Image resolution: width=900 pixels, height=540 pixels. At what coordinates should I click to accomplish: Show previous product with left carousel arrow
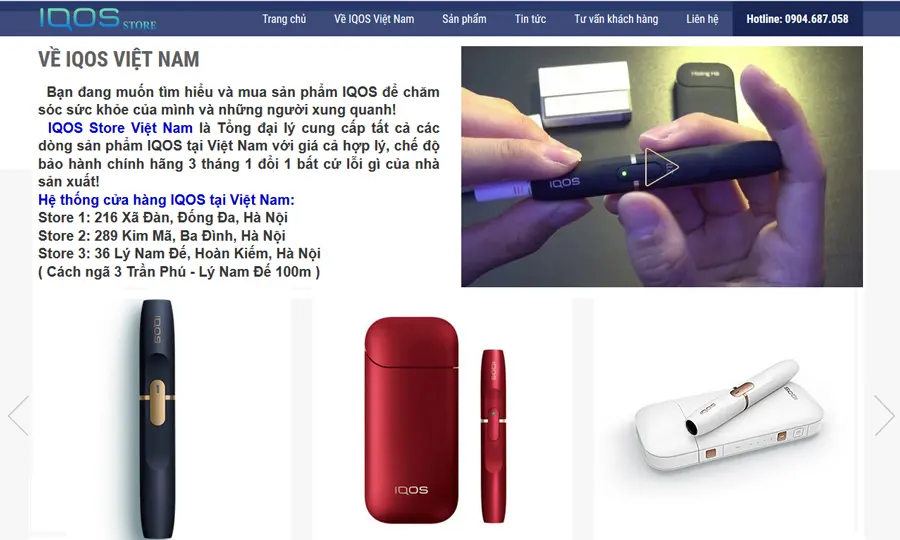pos(18,415)
